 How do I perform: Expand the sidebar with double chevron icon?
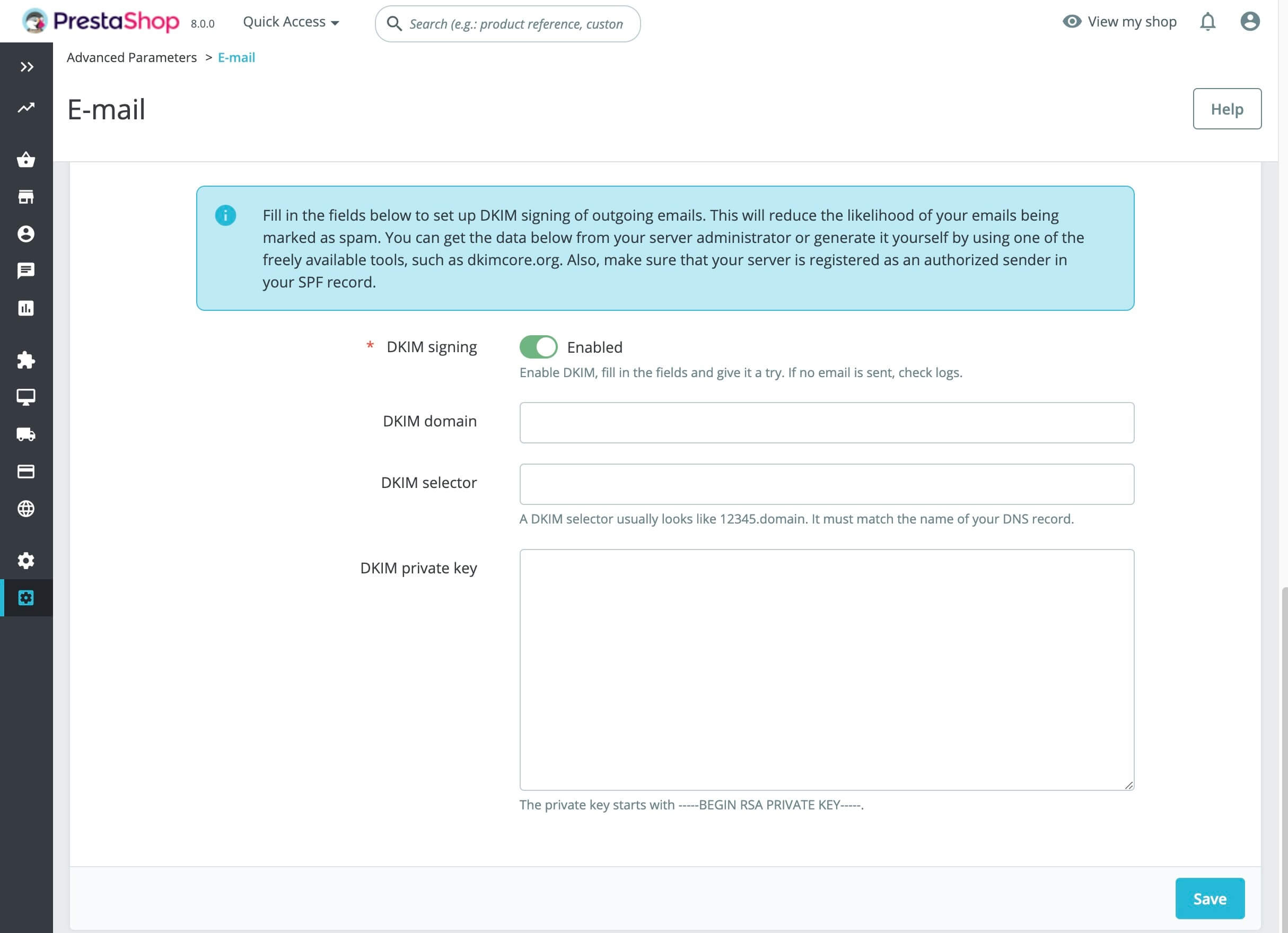pyautogui.click(x=26, y=67)
